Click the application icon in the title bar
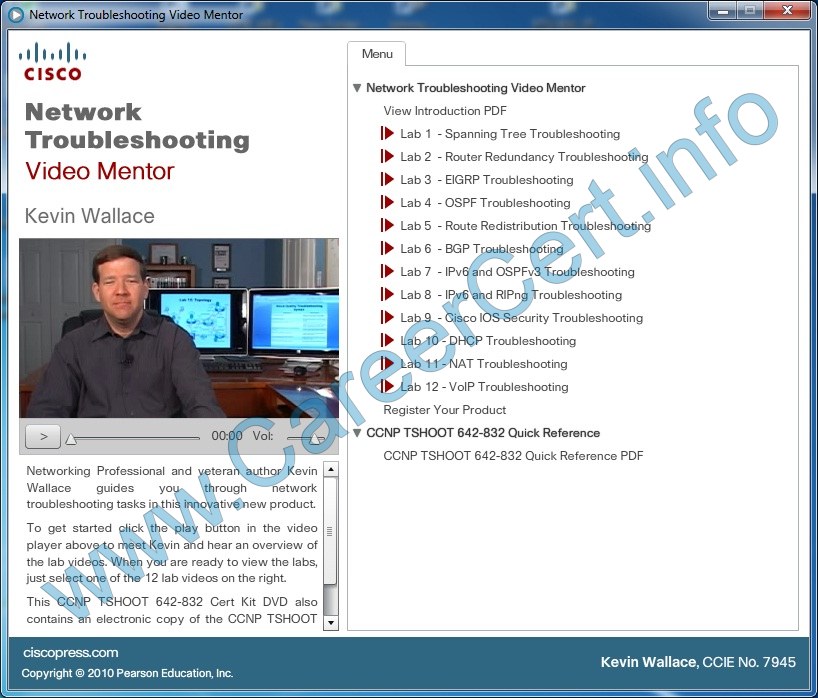The image size is (818, 698). coord(14,15)
